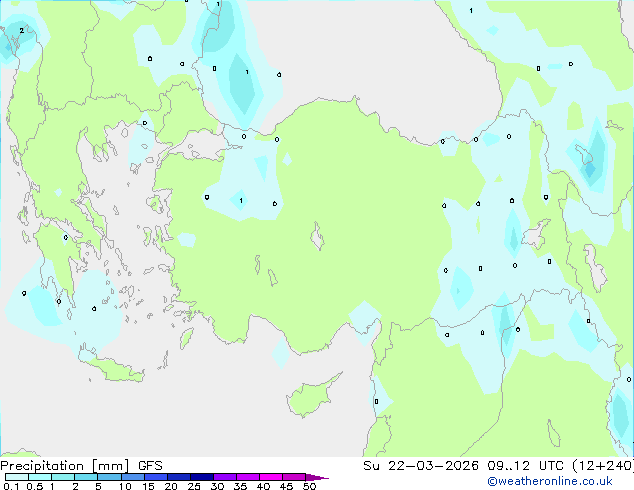Pick the 5–10 mm legend color cell
Viewport: 634px width, 490px height.
tap(109, 477)
